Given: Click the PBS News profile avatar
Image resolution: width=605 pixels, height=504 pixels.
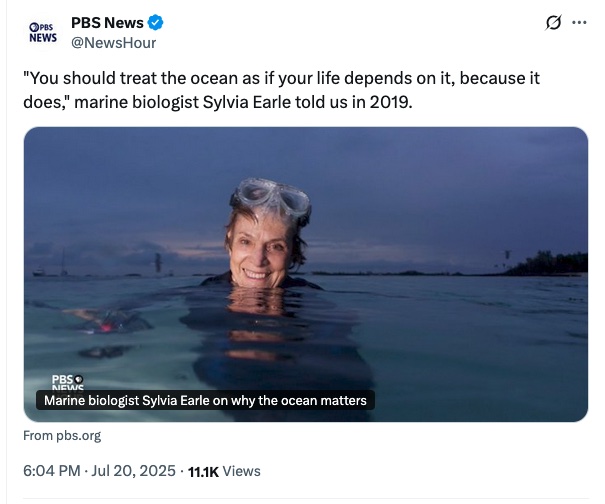Looking at the screenshot, I should [x=43, y=32].
